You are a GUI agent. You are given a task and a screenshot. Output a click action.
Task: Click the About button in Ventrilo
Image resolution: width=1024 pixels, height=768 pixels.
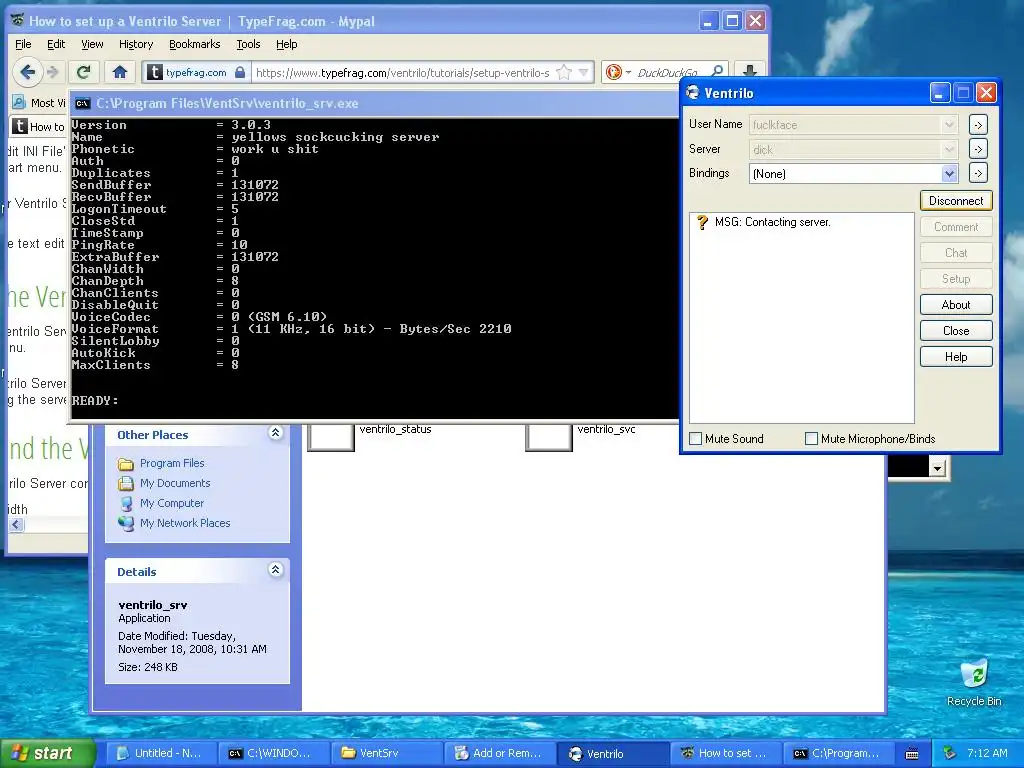[x=956, y=304]
